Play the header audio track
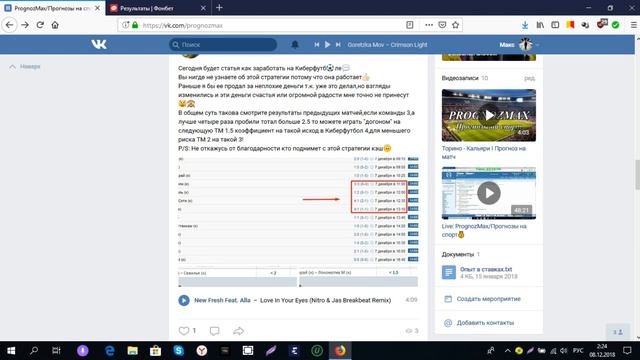This screenshot has height=360, width=640. coord(327,44)
